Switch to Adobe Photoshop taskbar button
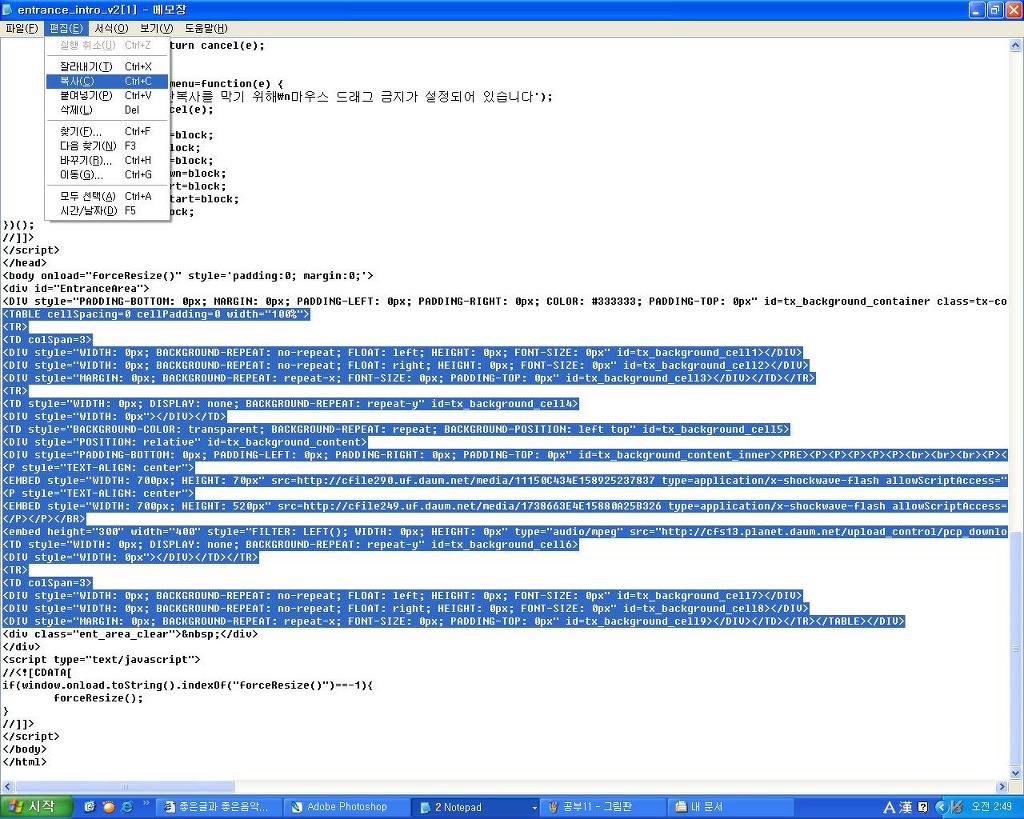This screenshot has width=1024, height=819. pos(347,807)
